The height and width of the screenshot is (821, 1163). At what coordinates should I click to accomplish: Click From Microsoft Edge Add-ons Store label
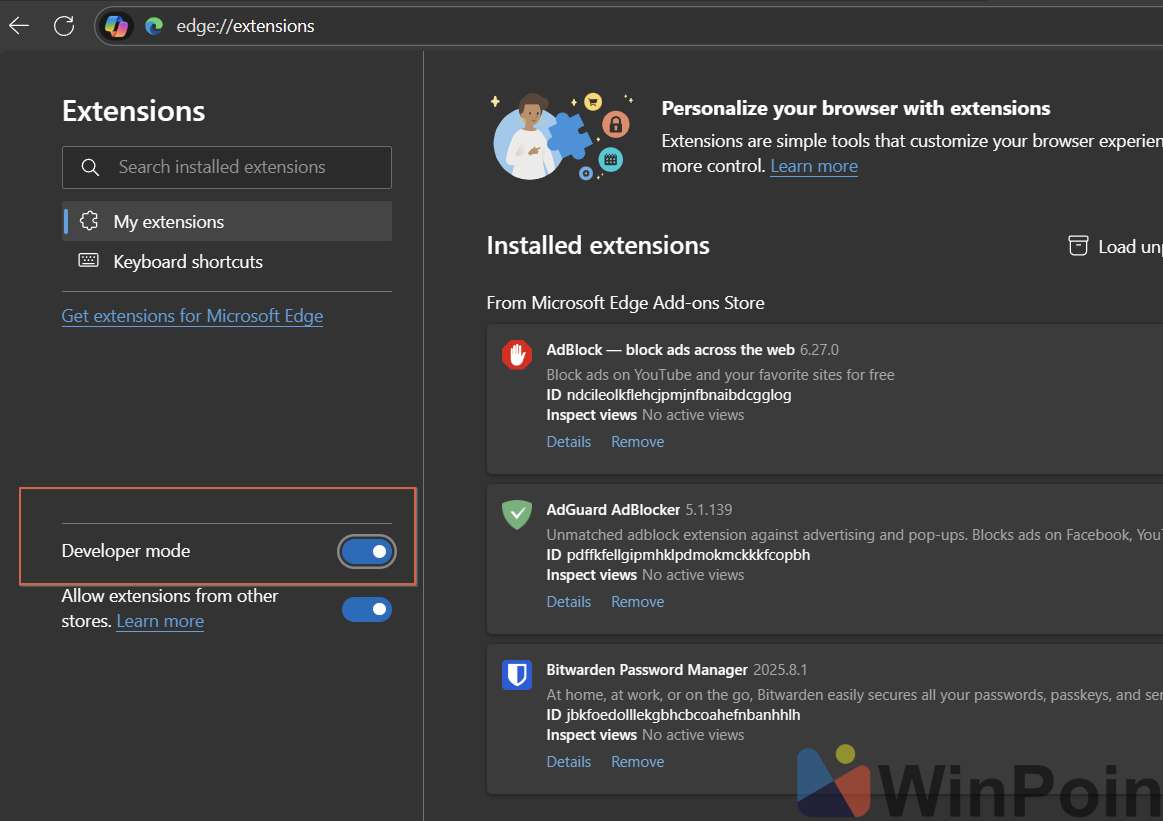tap(625, 303)
